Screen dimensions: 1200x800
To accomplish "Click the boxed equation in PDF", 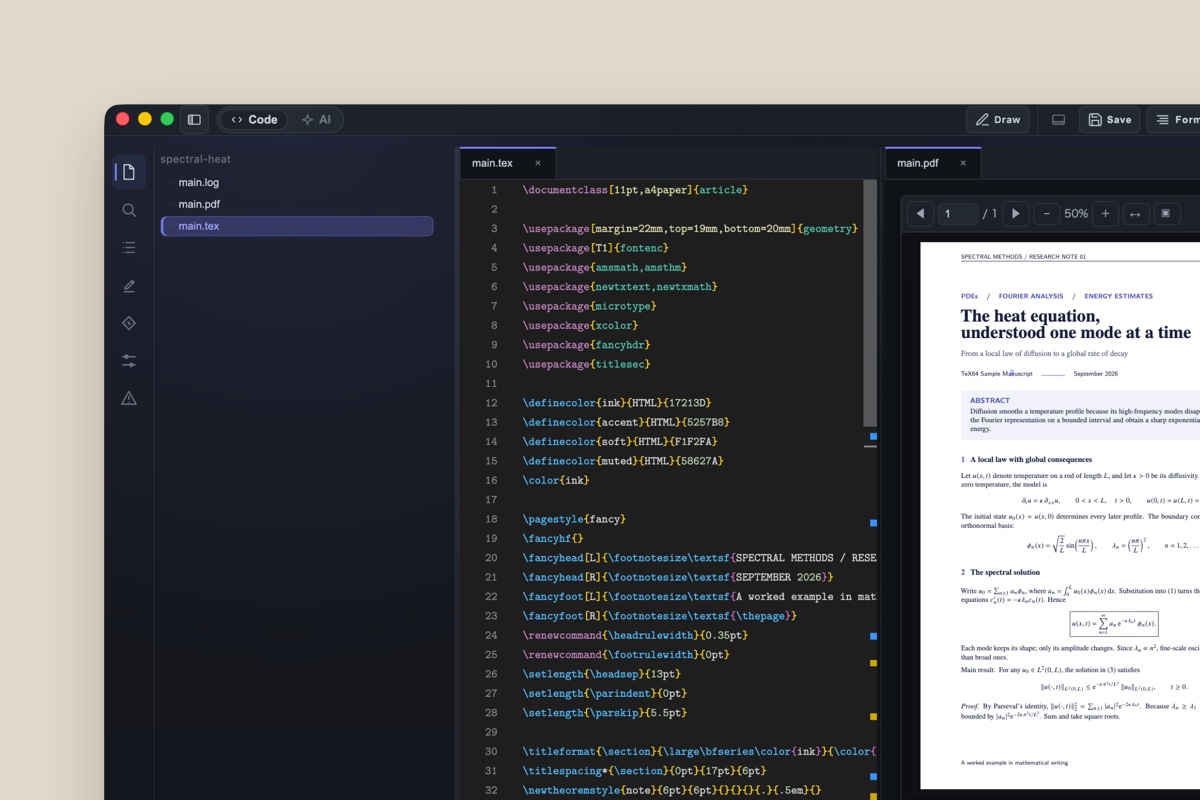I will tap(1114, 624).
